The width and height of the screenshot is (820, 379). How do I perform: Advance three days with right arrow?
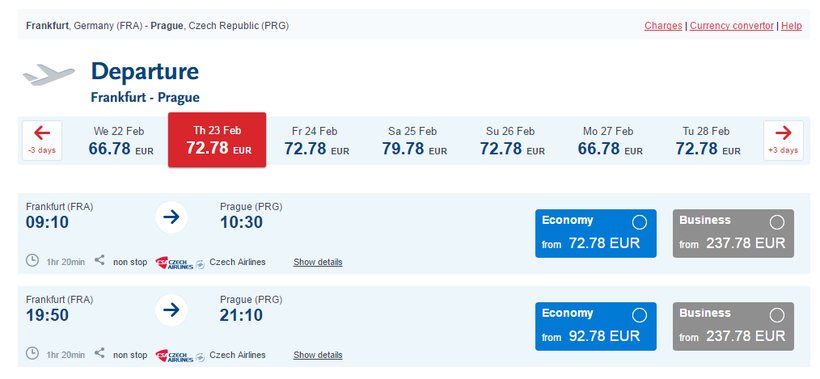(x=783, y=140)
